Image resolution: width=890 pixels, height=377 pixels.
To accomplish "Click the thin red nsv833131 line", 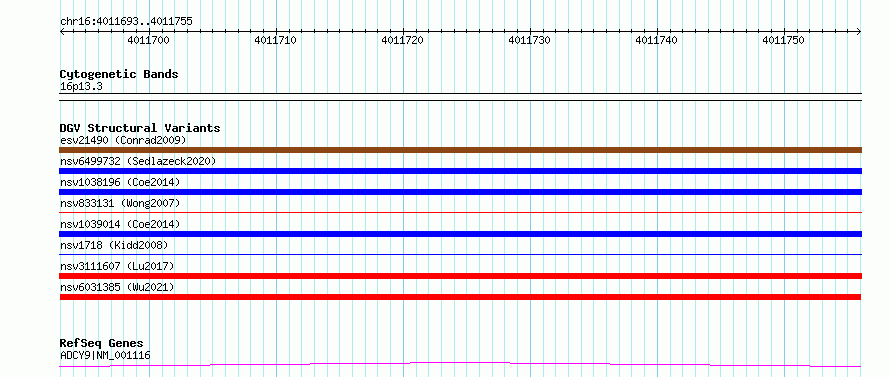I will pyautogui.click(x=460, y=212).
